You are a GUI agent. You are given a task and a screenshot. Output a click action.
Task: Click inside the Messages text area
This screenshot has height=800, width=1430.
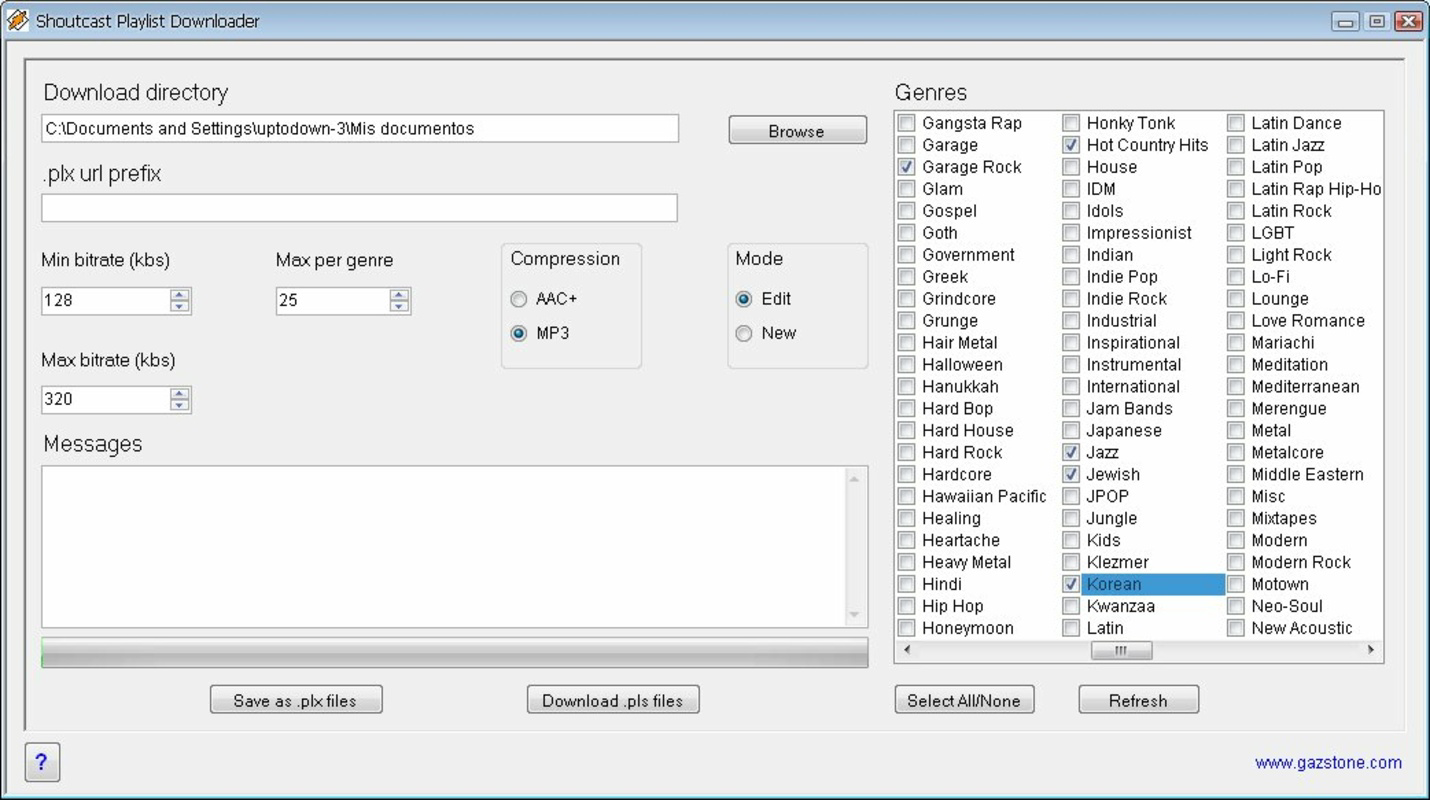[443, 546]
